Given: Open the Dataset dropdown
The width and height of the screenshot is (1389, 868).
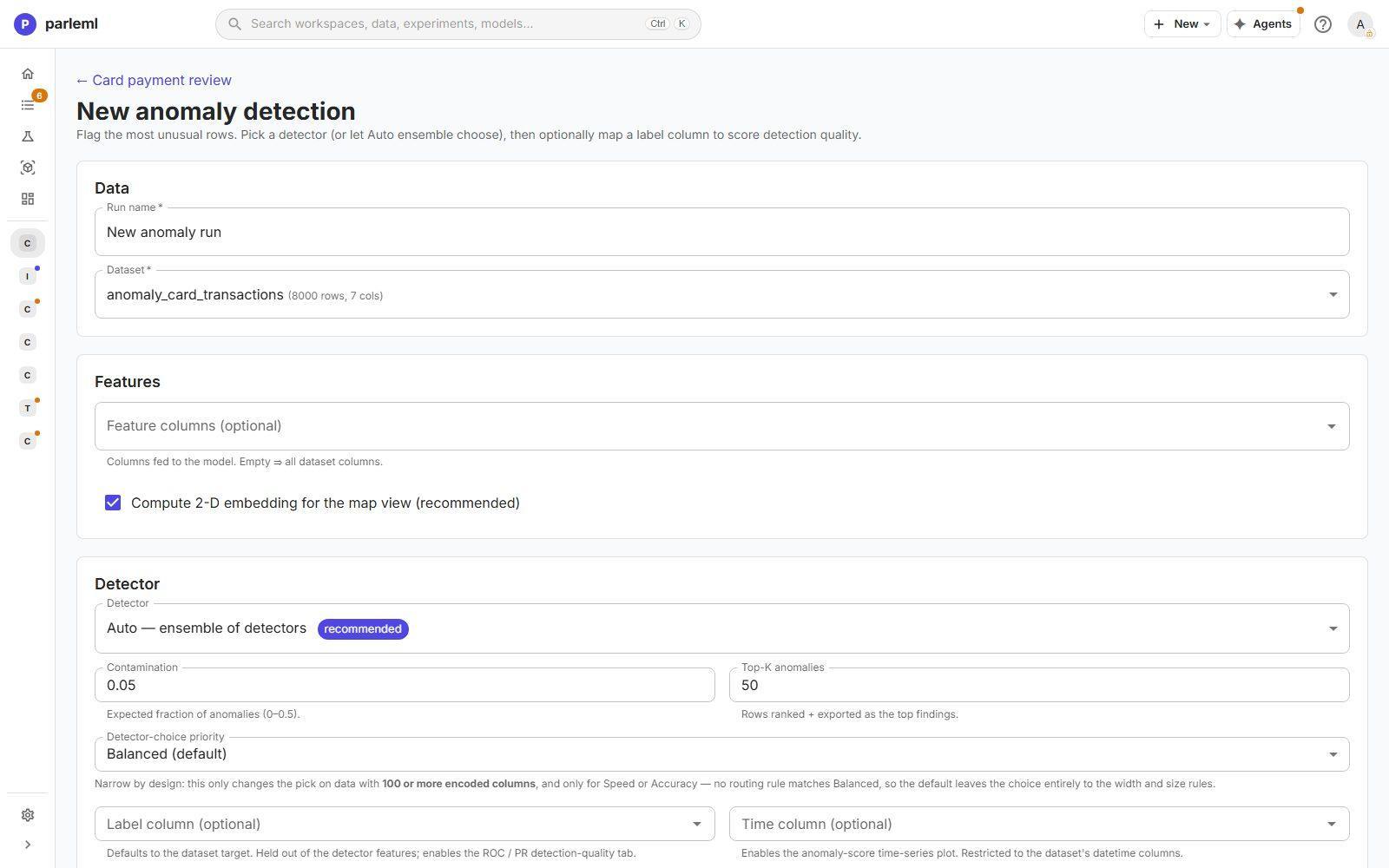Looking at the screenshot, I should coord(721,294).
